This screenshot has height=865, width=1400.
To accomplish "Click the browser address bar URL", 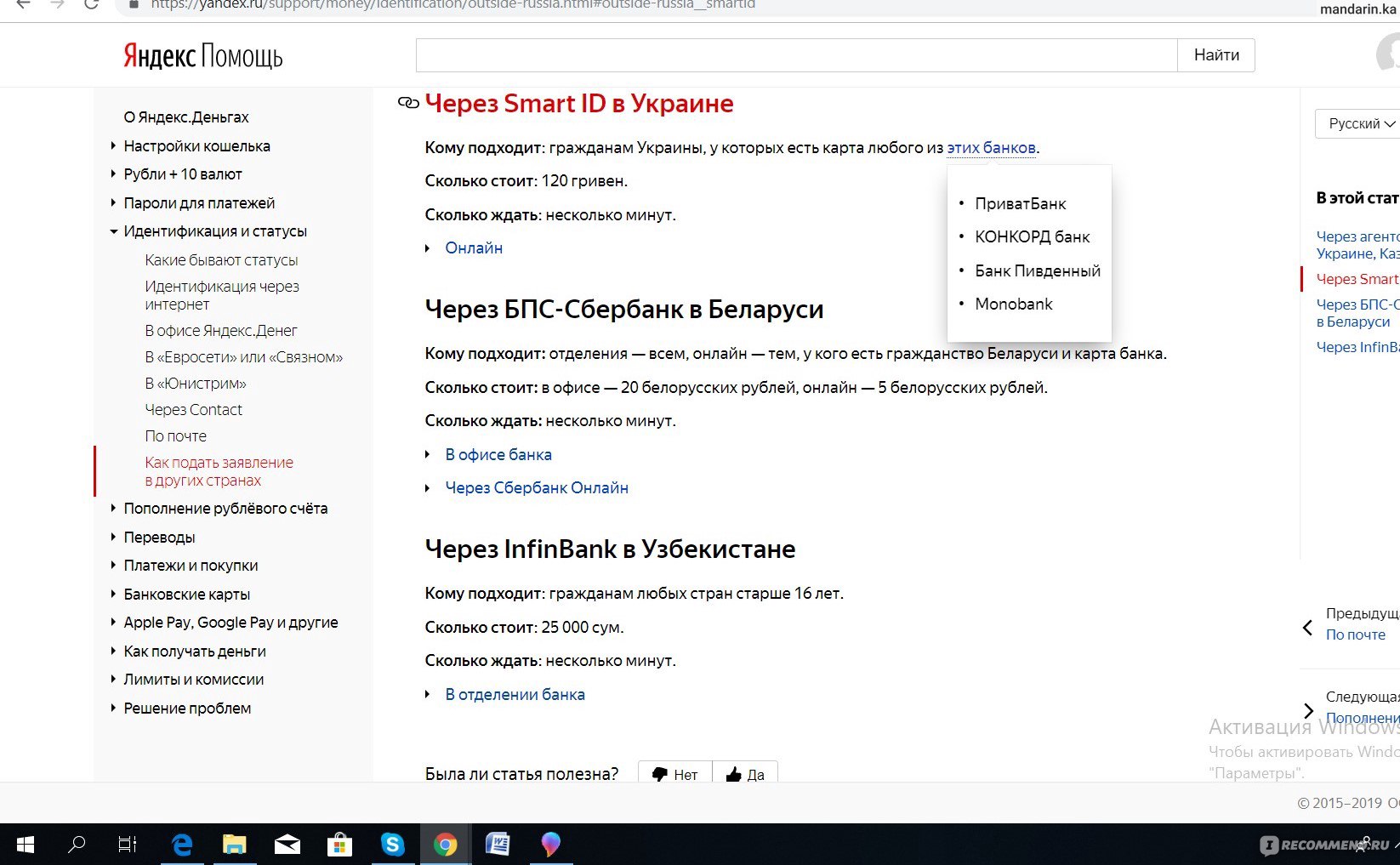I will point(452,5).
